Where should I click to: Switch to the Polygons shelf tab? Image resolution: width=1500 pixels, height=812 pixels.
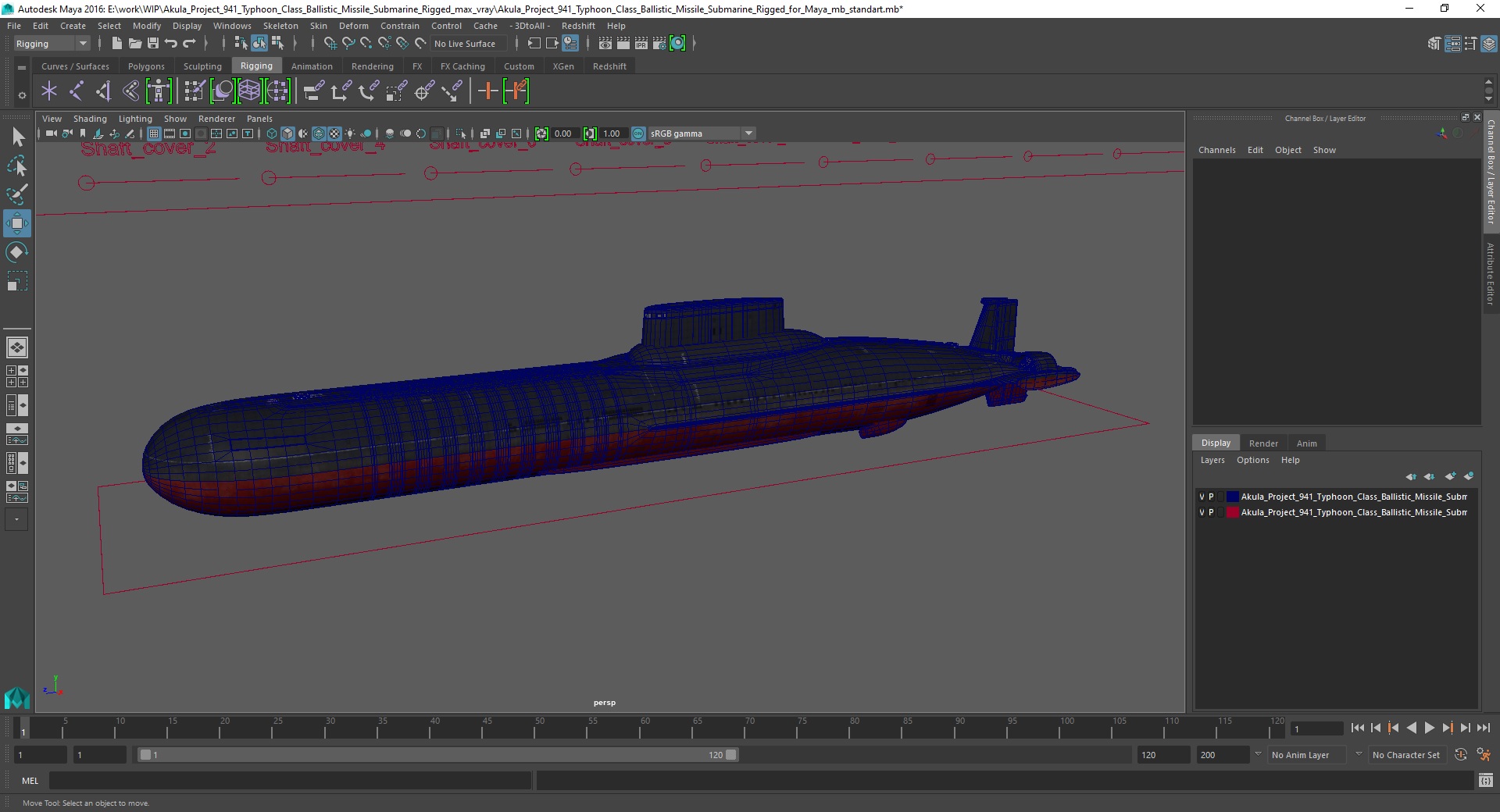coord(146,66)
